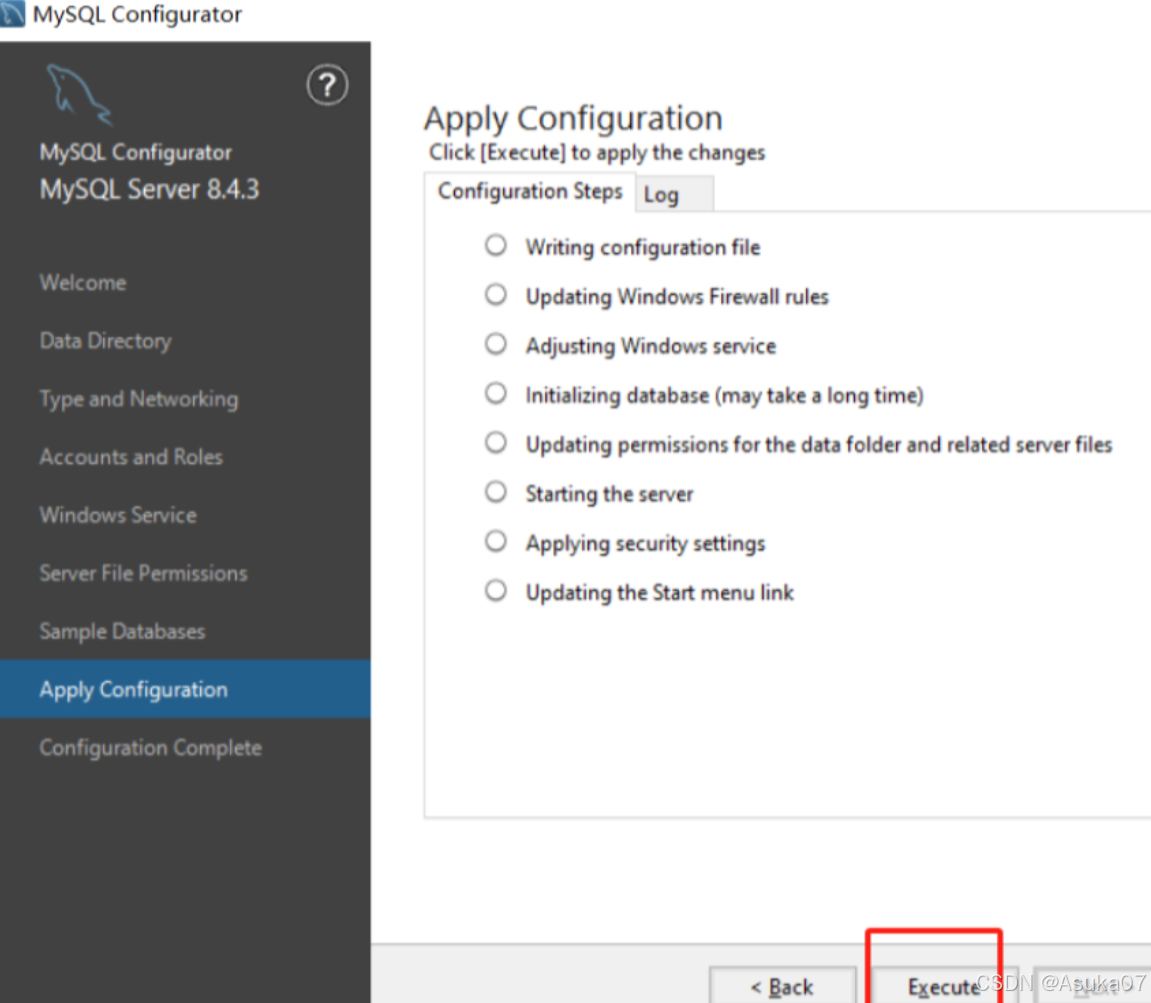1151x1003 pixels.
Task: Select the Updating Windows Firewall rules circle
Action: (495, 294)
